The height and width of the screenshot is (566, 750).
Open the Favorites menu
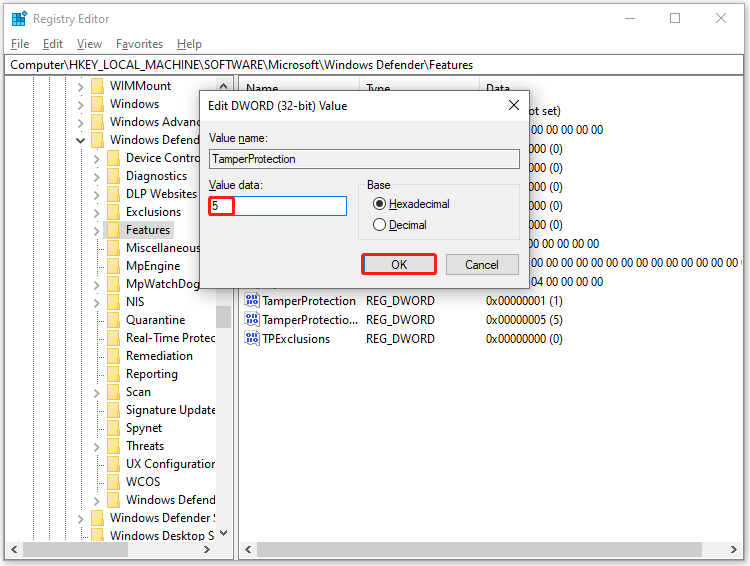click(x=139, y=44)
